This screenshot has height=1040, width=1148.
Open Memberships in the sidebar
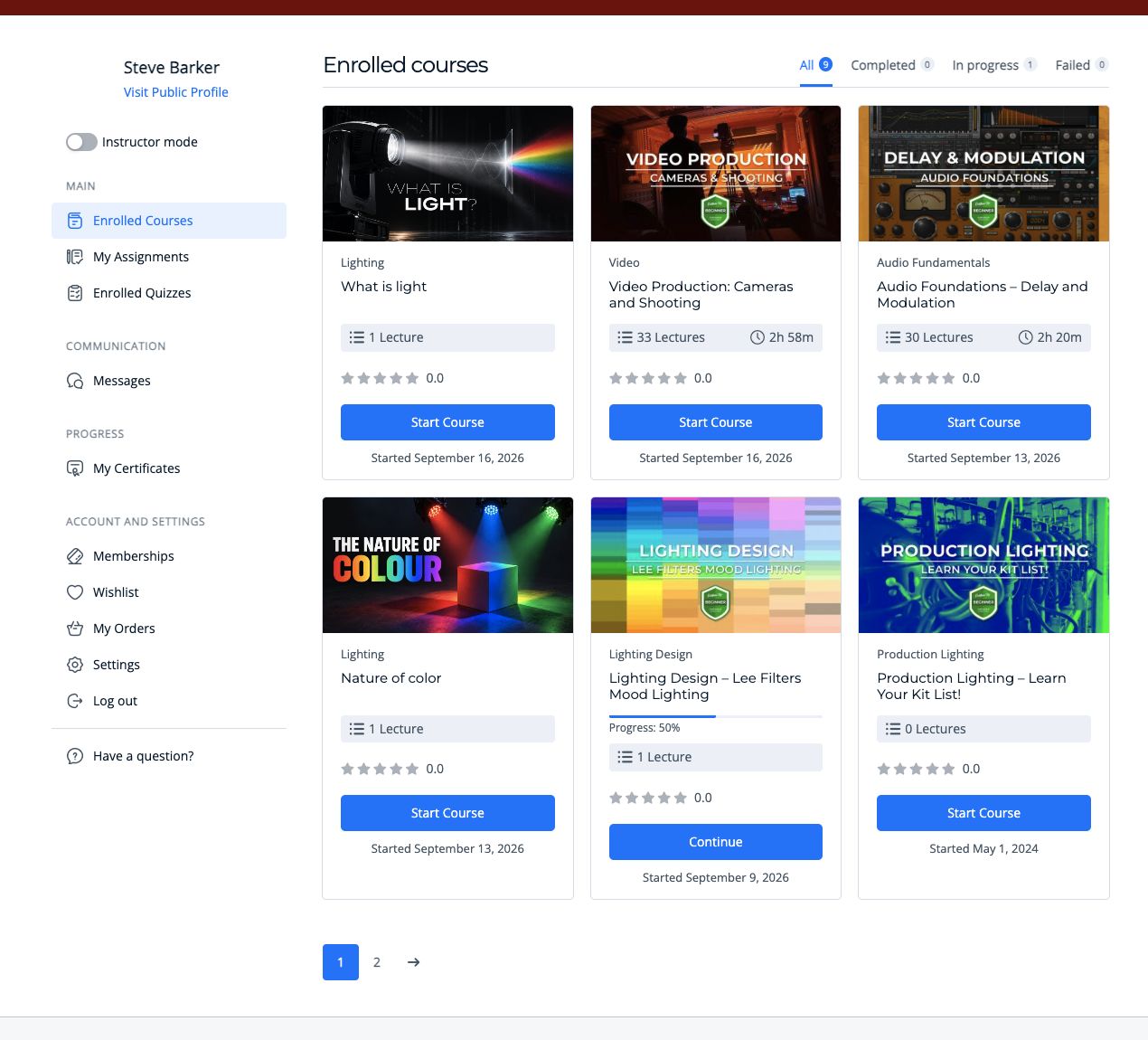[x=169, y=556]
